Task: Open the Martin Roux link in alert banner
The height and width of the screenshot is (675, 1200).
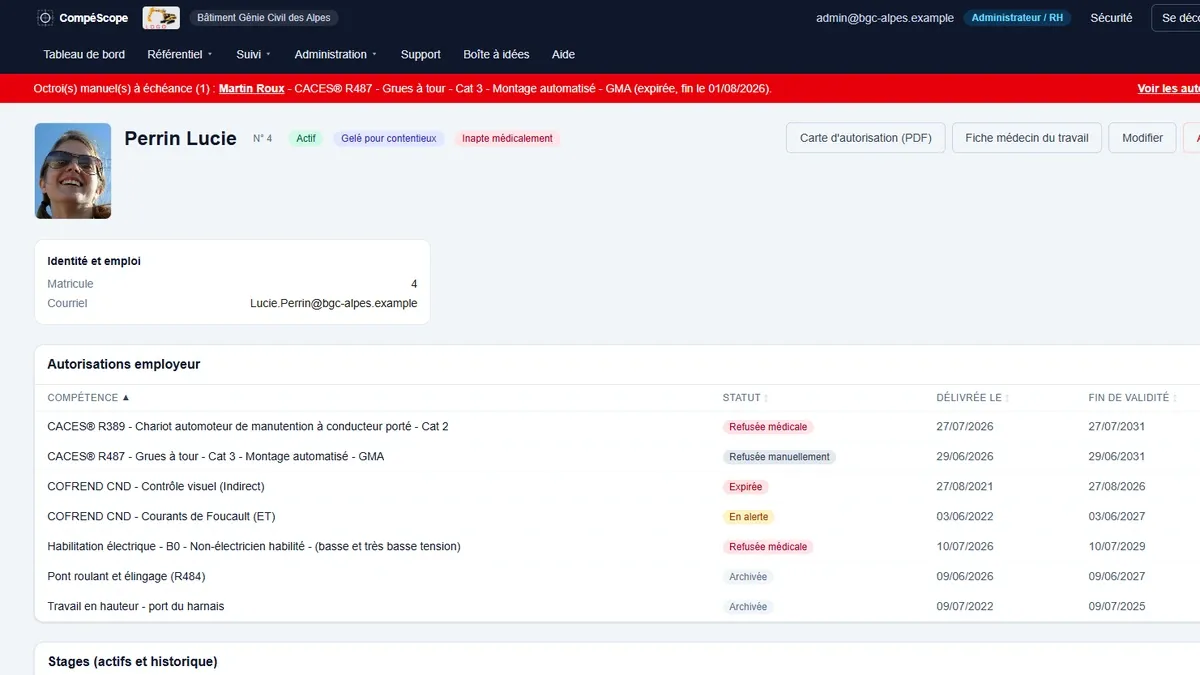Action: (x=252, y=88)
